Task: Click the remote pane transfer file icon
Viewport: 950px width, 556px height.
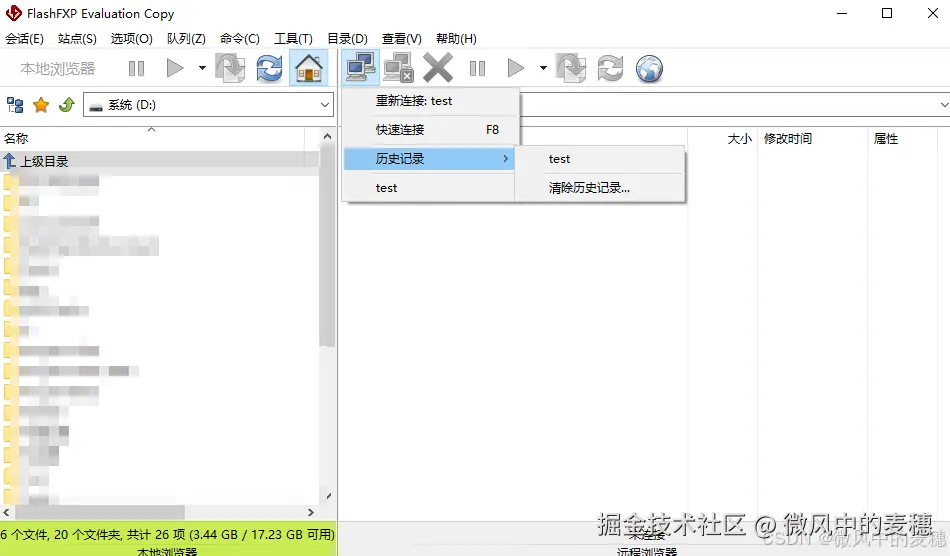Action: point(571,68)
